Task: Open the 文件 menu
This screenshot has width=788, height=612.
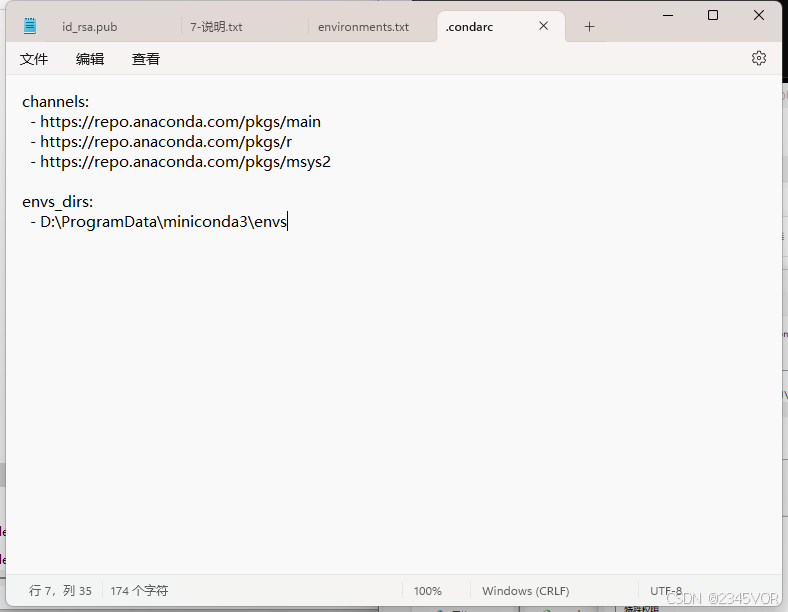Action: click(x=34, y=59)
